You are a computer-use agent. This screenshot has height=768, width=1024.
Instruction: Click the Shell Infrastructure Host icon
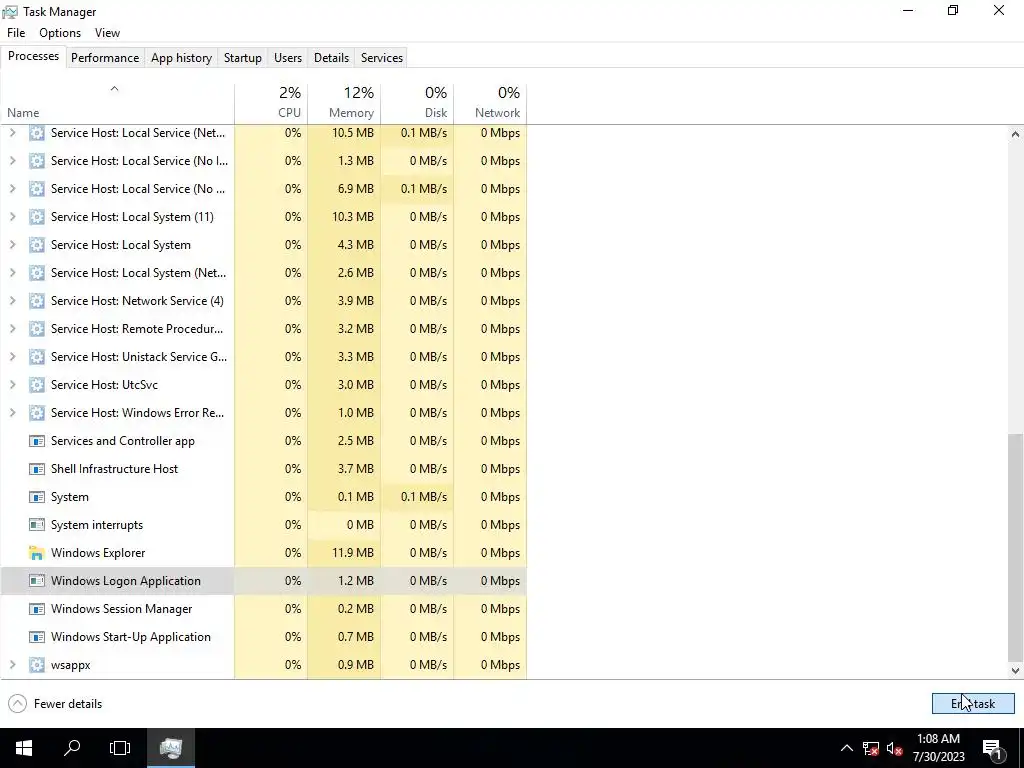pos(37,469)
